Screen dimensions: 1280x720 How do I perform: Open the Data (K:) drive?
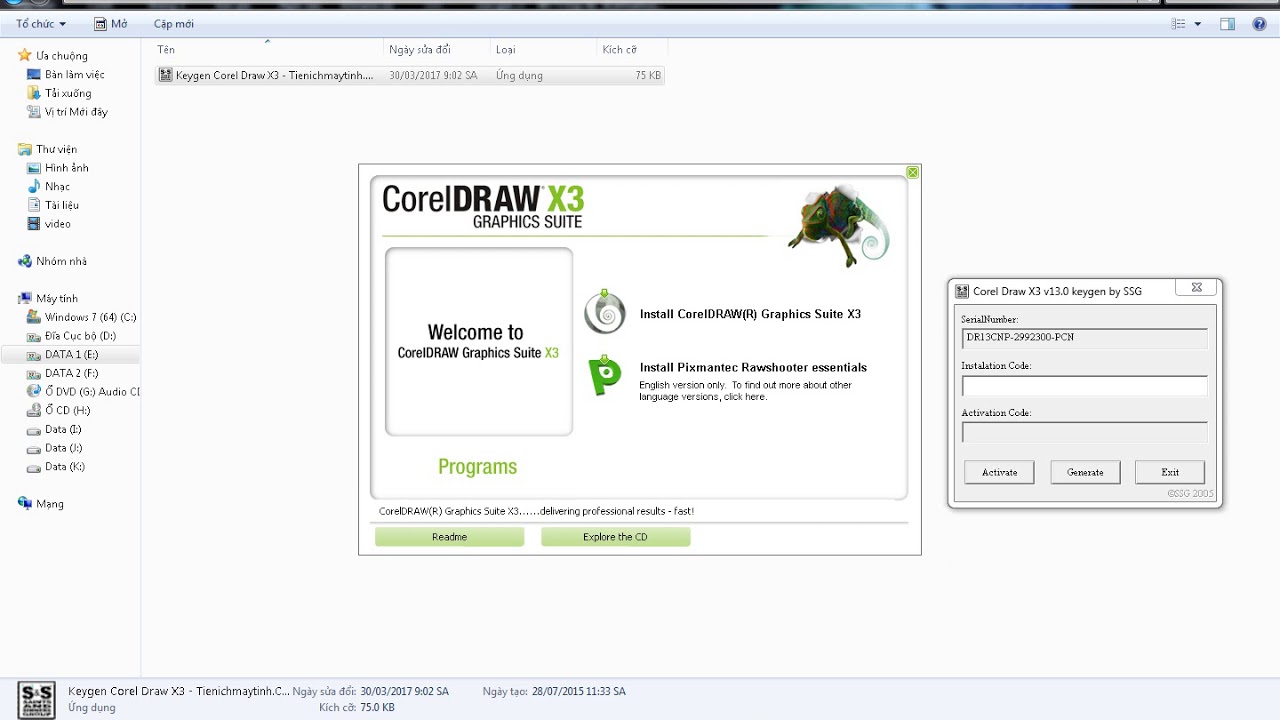[55, 466]
